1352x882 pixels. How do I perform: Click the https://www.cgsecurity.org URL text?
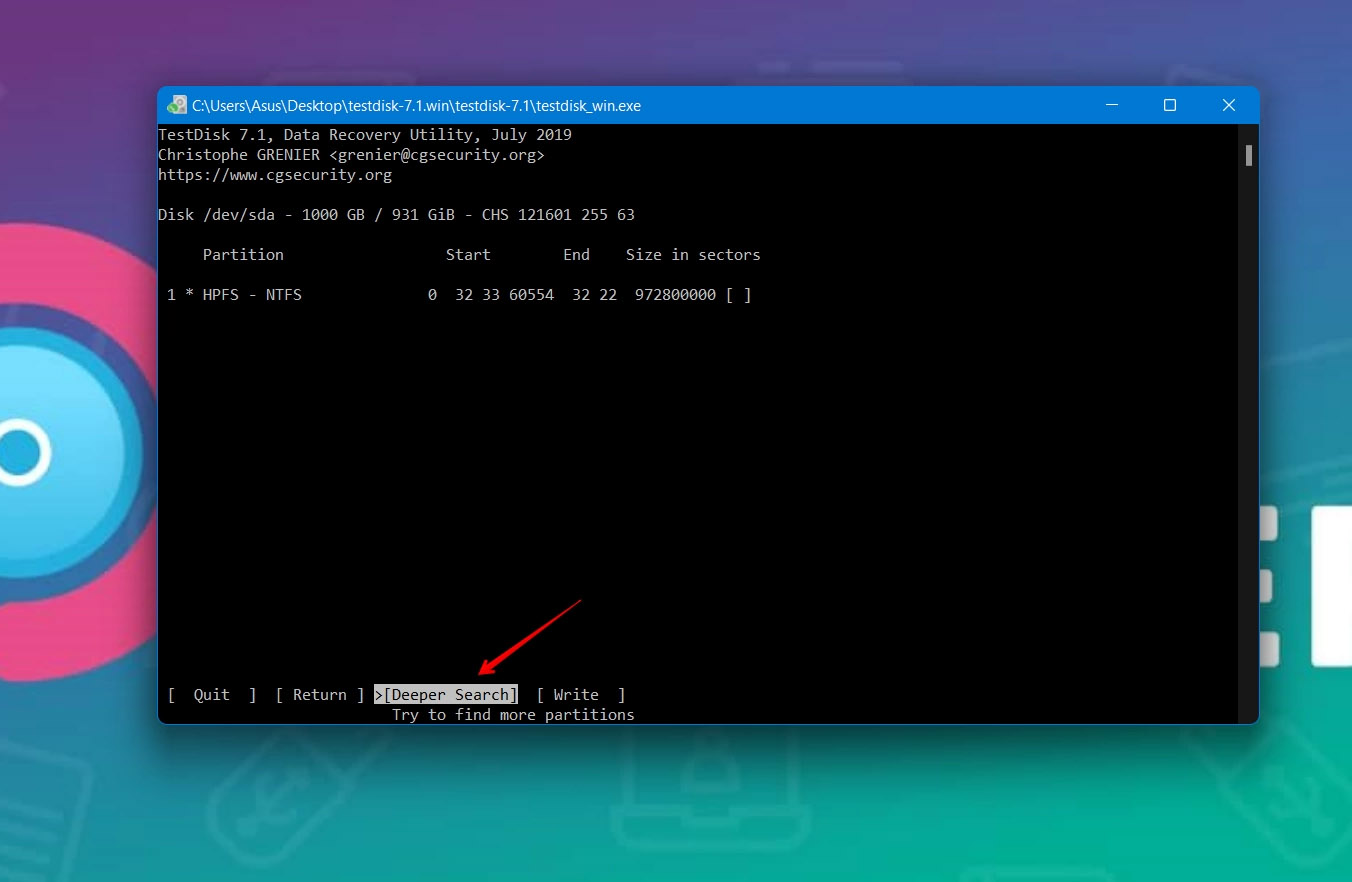point(275,175)
